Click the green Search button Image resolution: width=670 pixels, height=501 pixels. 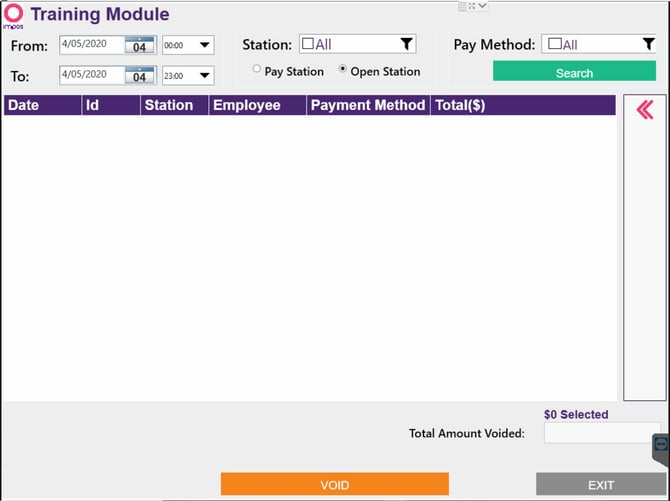coord(574,71)
